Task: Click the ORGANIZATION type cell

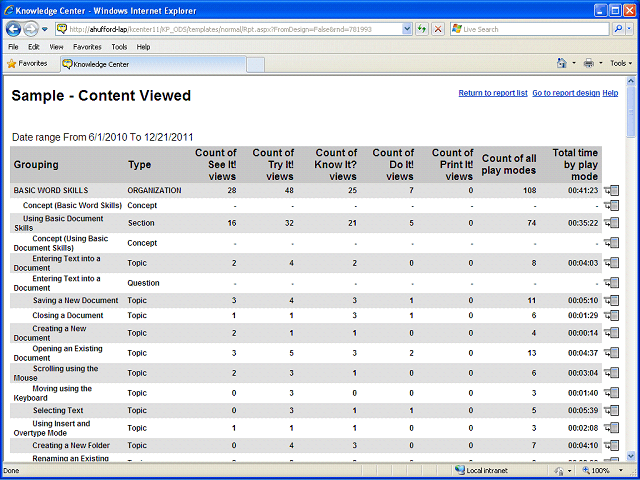Action: tap(154, 190)
